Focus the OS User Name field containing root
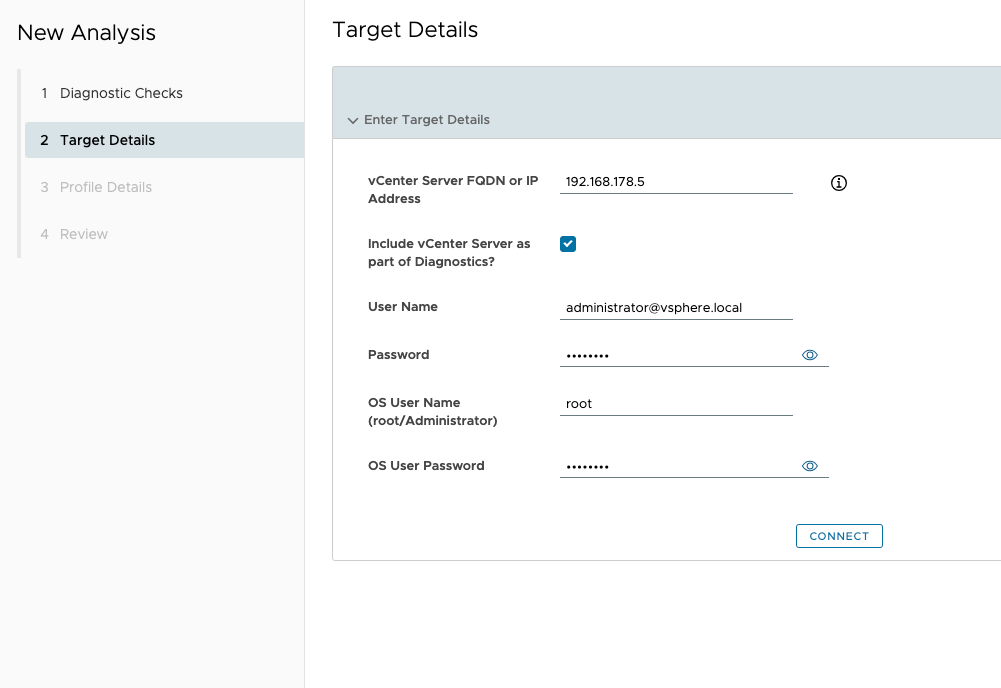This screenshot has height=688, width=1001. click(676, 403)
